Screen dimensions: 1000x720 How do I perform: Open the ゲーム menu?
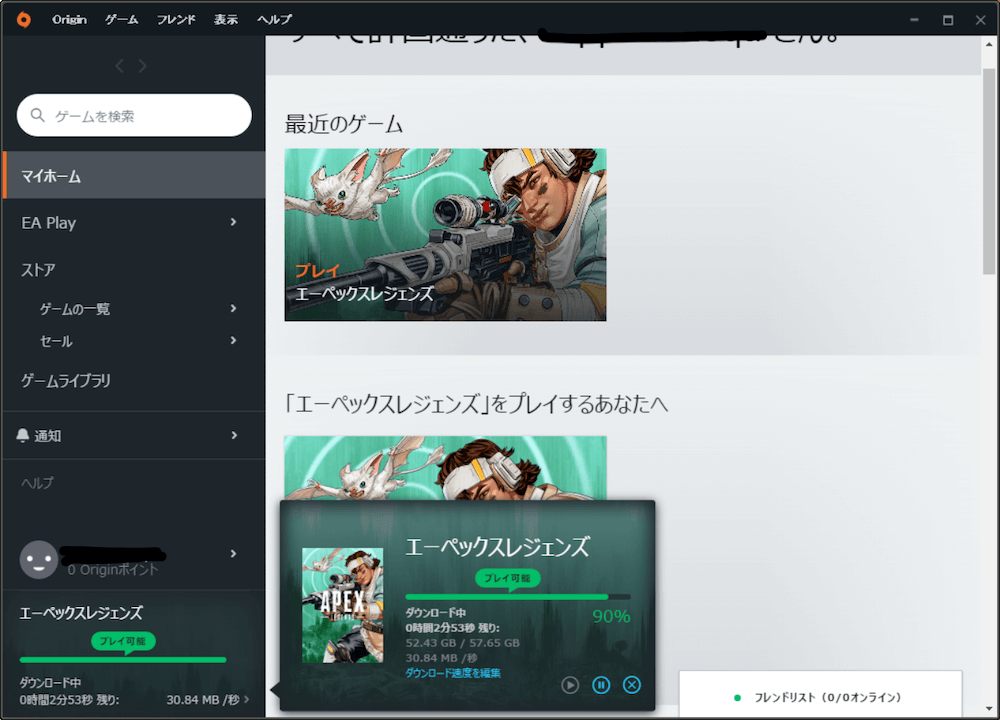(x=120, y=18)
